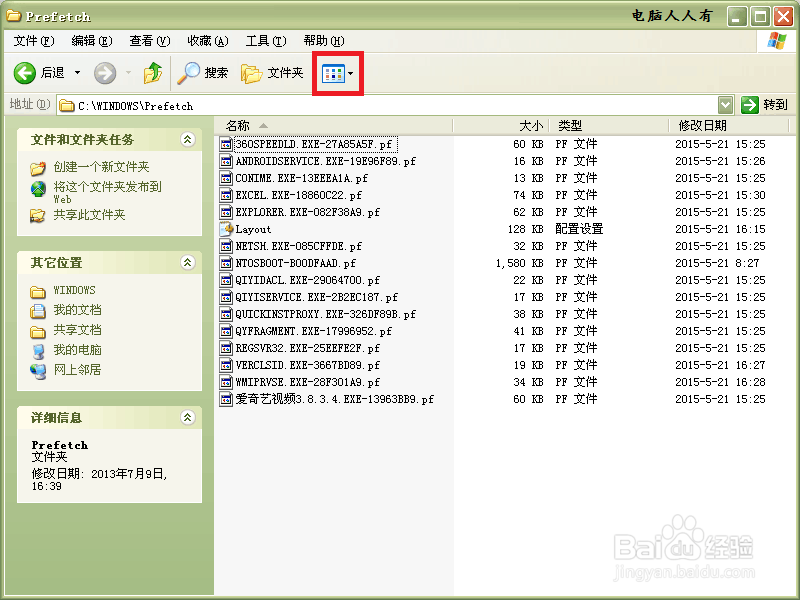Select file EXPLORER.EXE-082F38A9.pf
The height and width of the screenshot is (600, 800).
click(308, 212)
